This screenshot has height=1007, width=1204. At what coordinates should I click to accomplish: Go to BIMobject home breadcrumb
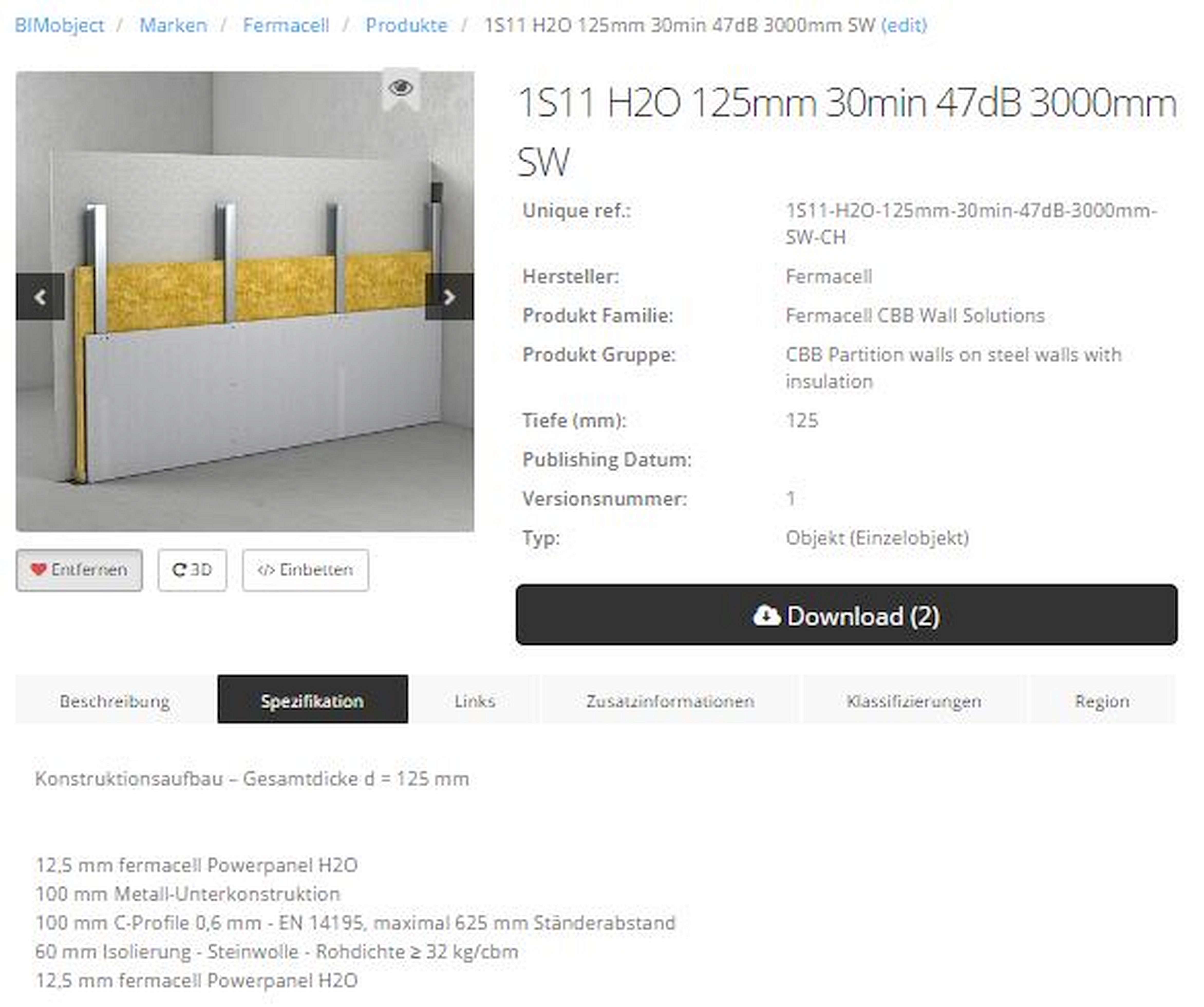click(x=60, y=25)
